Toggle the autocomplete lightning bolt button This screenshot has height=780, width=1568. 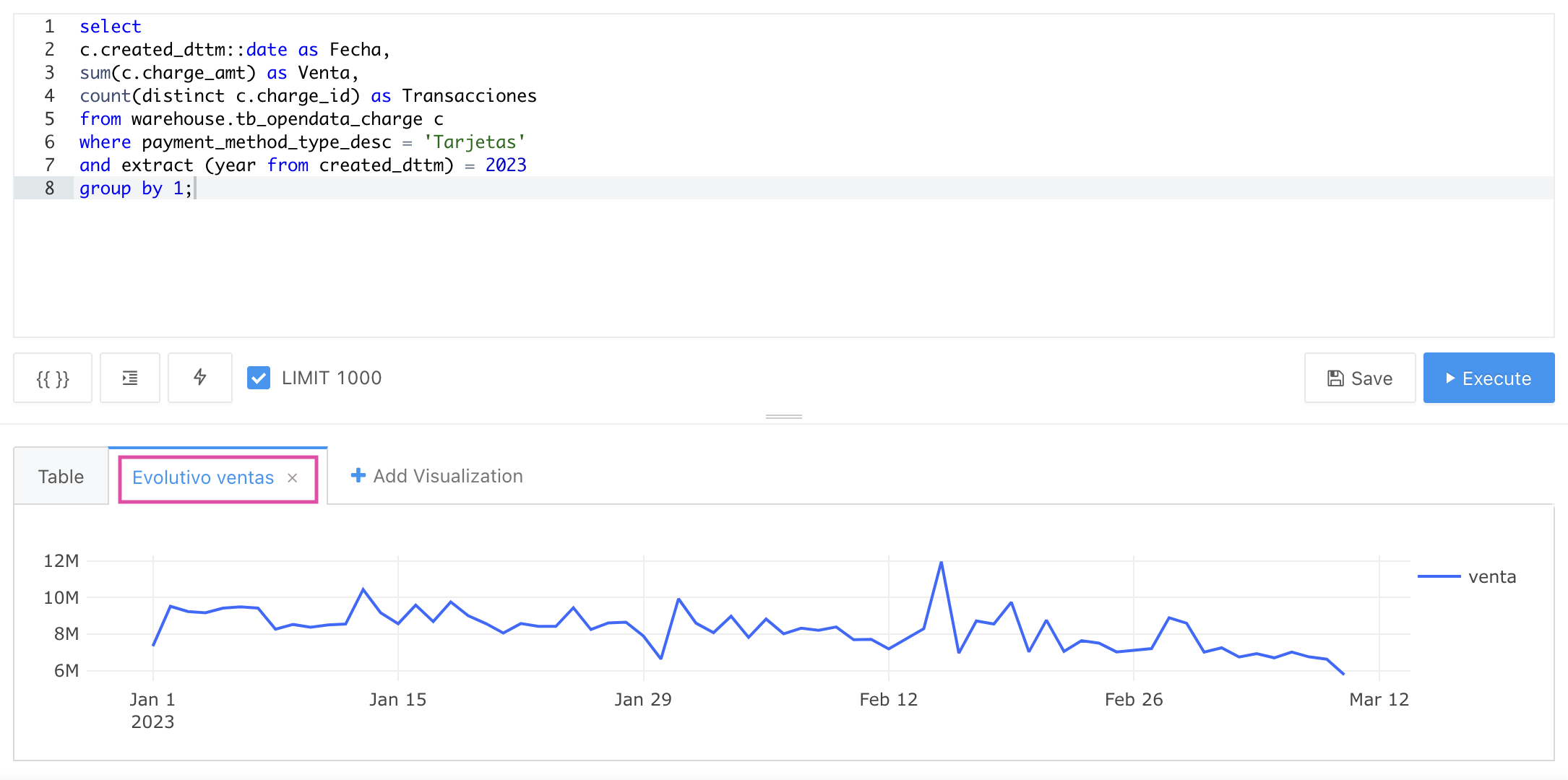coord(200,378)
